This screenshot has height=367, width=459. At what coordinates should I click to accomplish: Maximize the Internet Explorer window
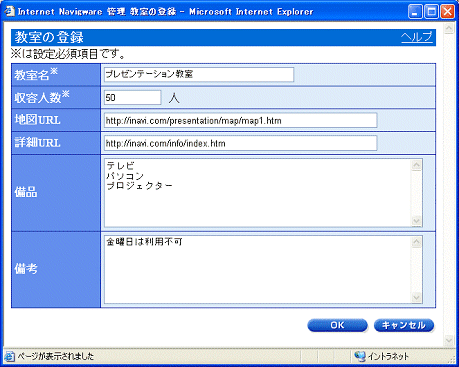coord(432,12)
